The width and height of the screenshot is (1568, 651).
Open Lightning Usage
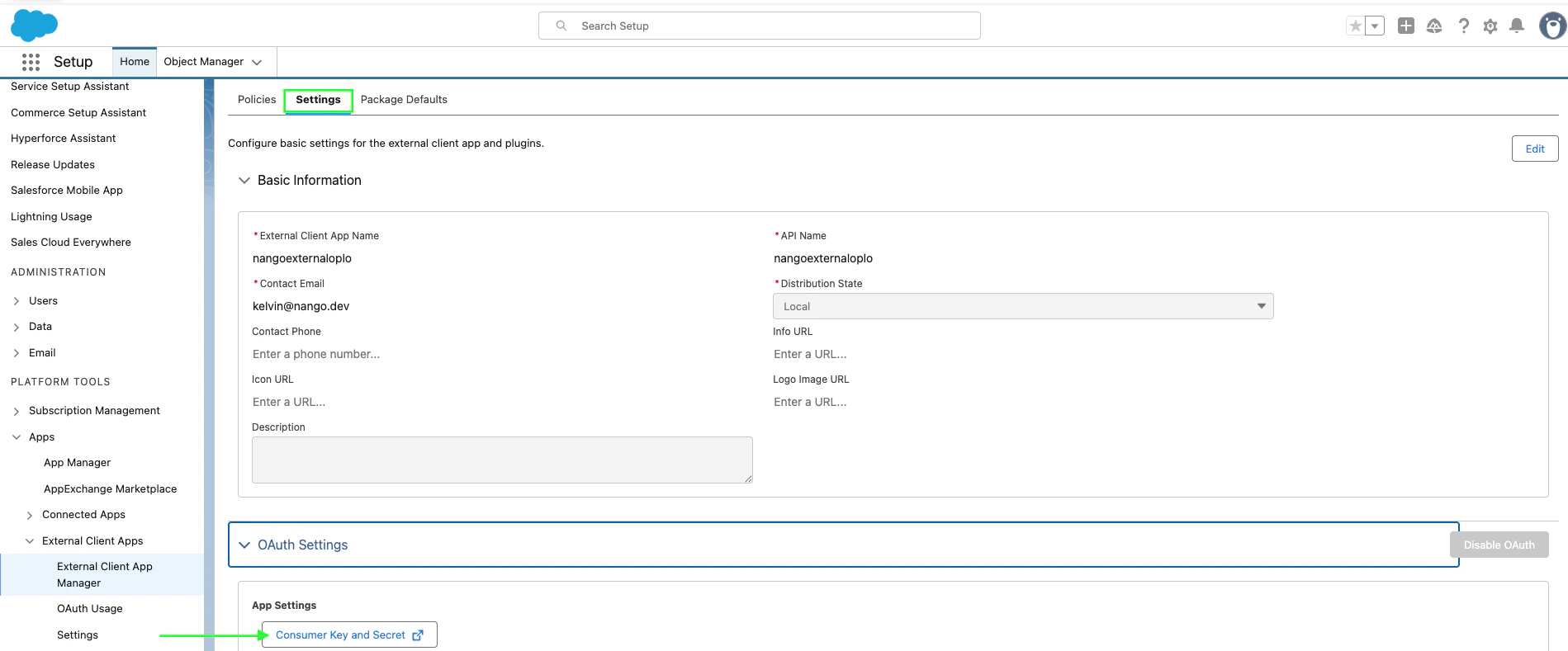51,217
